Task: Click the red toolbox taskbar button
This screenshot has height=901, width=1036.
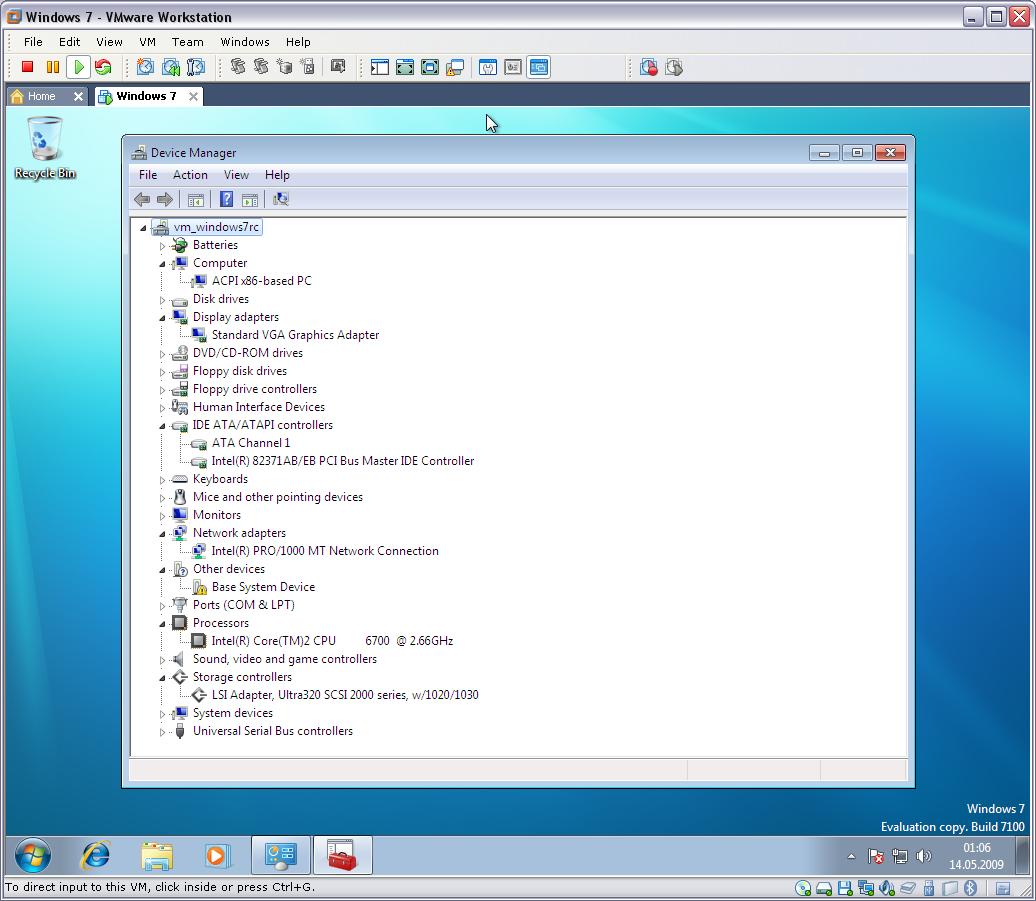Action: 342,855
